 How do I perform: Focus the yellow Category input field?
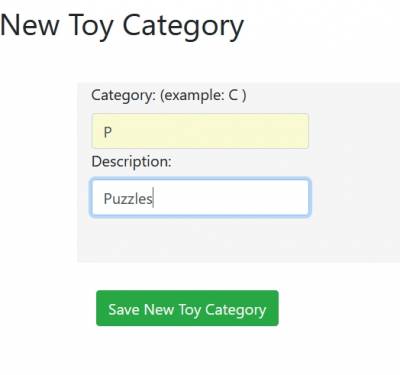pyautogui.click(x=200, y=131)
